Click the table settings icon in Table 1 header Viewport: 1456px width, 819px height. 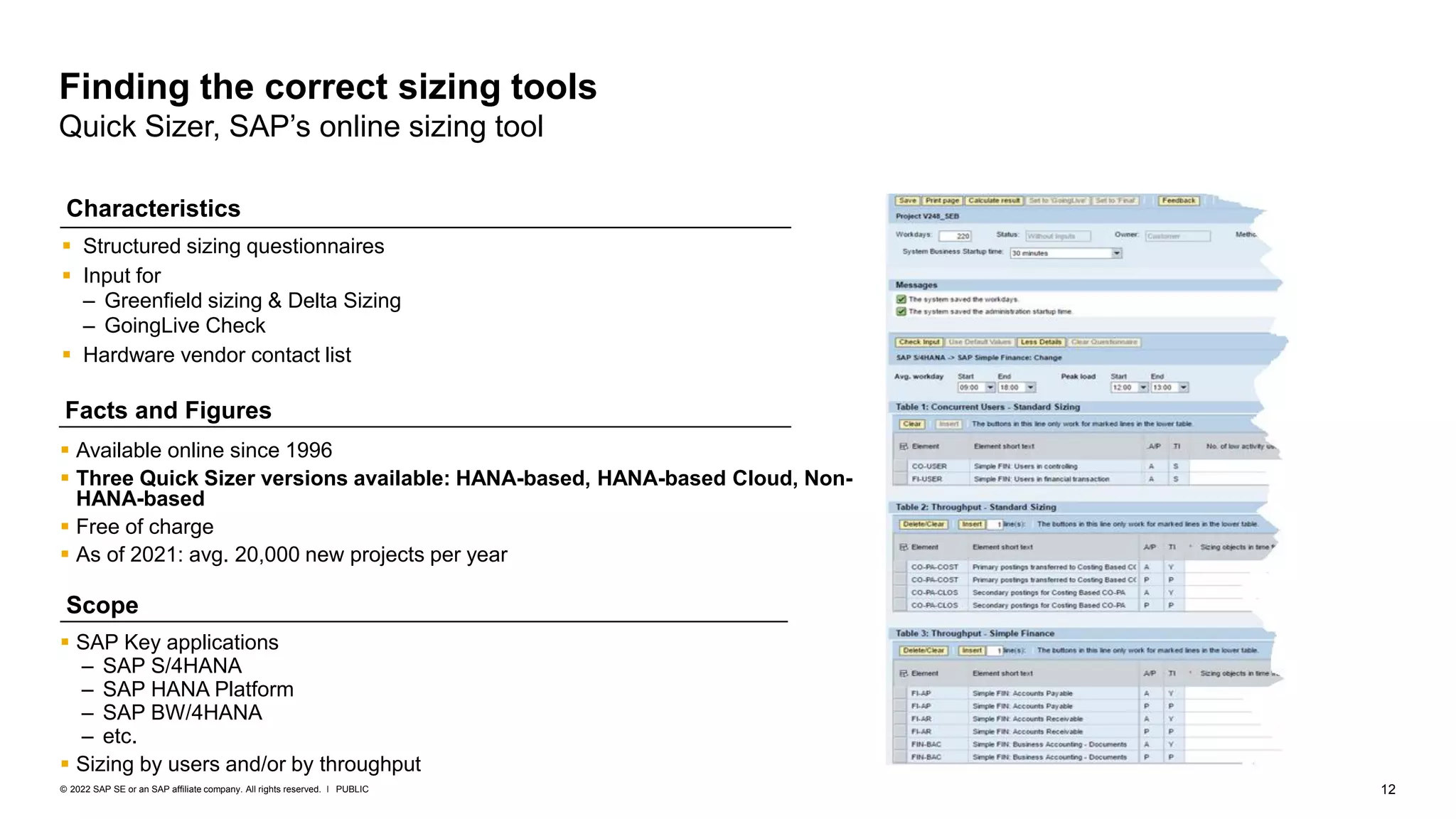[904, 446]
